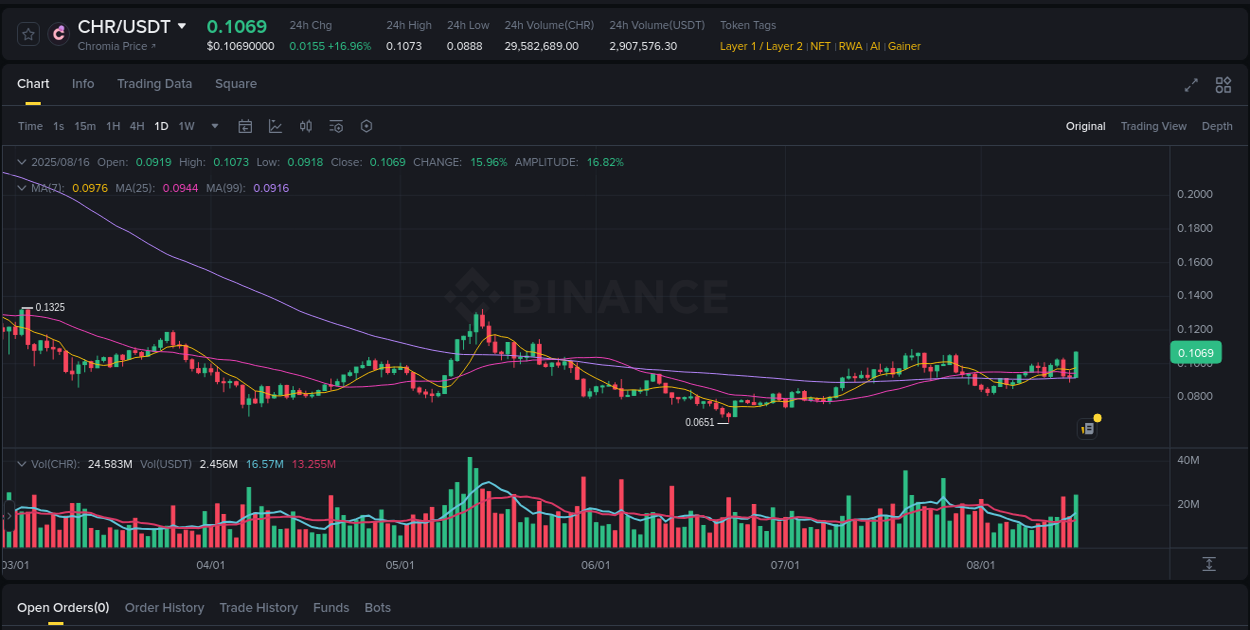The width and height of the screenshot is (1250, 630).
Task: Open the Order History tab
Action: coord(164,607)
